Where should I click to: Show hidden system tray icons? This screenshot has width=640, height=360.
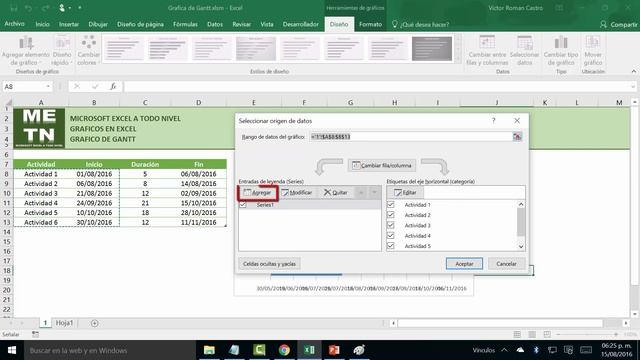click(x=504, y=350)
